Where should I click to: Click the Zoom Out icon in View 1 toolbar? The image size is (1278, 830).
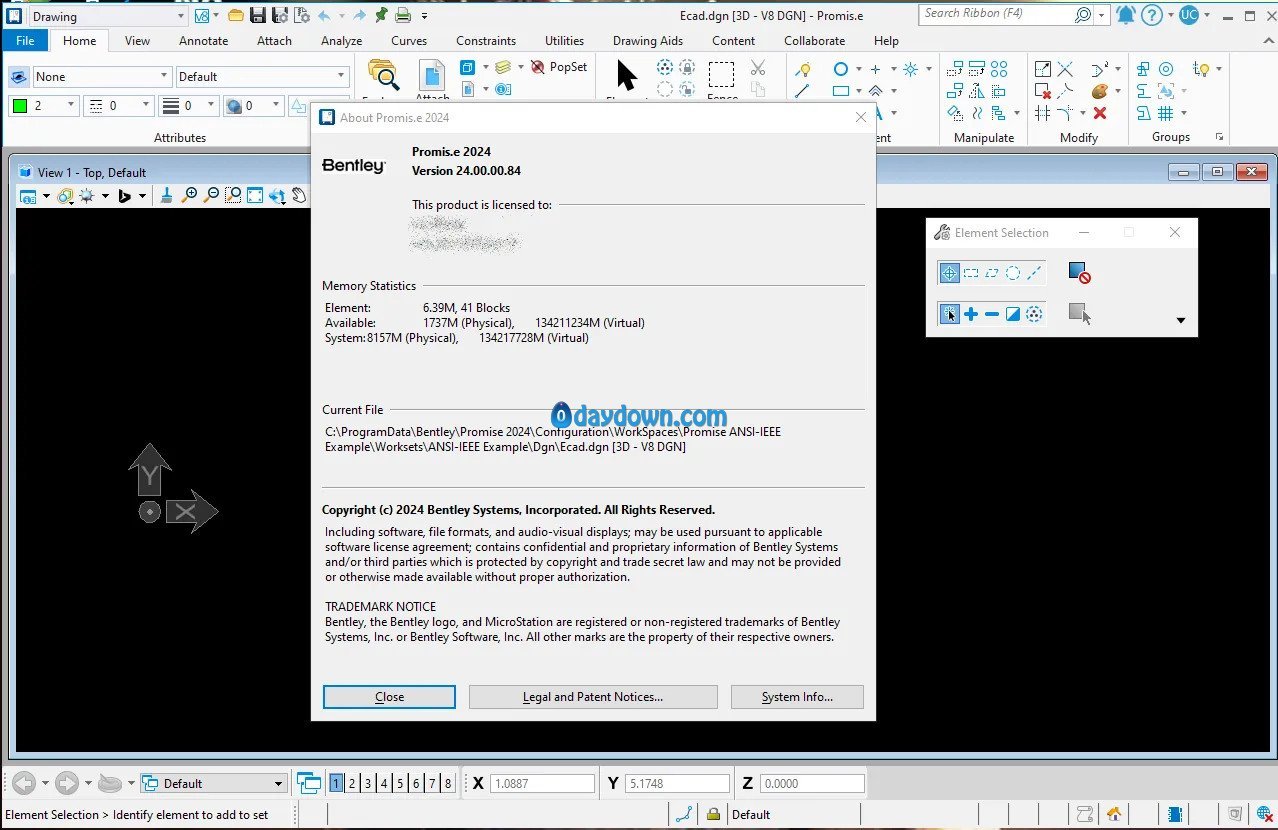211,196
